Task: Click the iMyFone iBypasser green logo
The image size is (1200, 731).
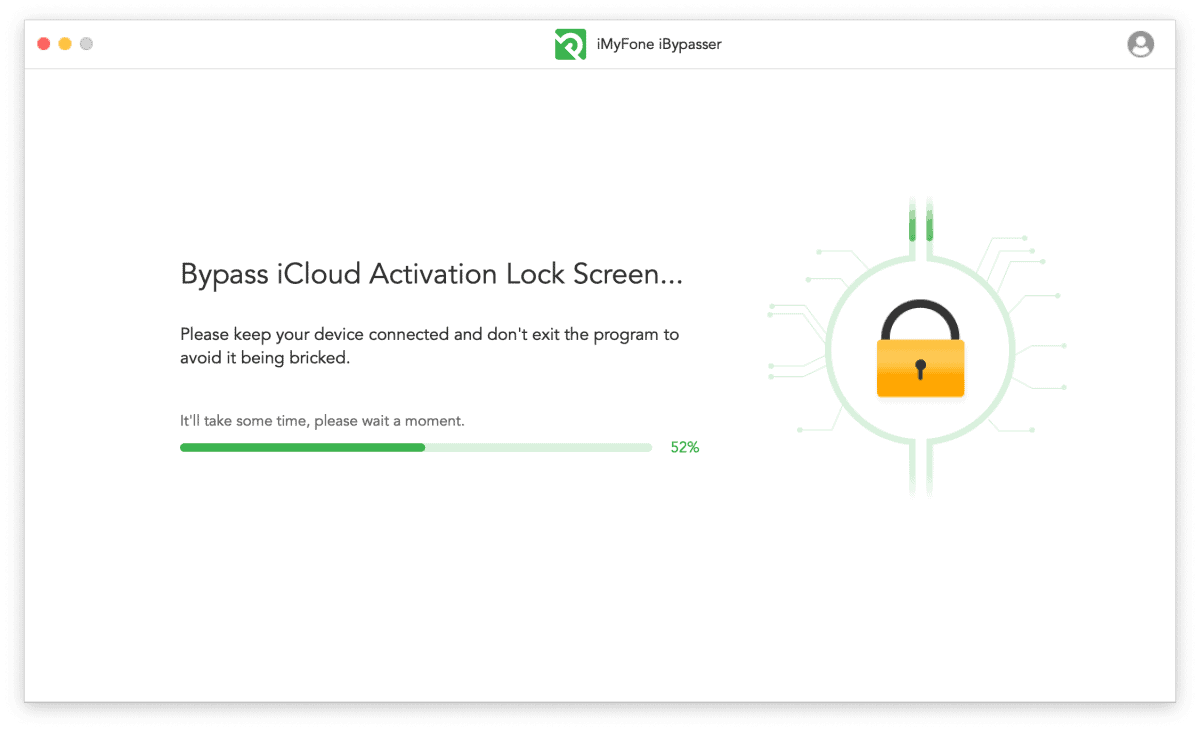Action: click(x=570, y=44)
